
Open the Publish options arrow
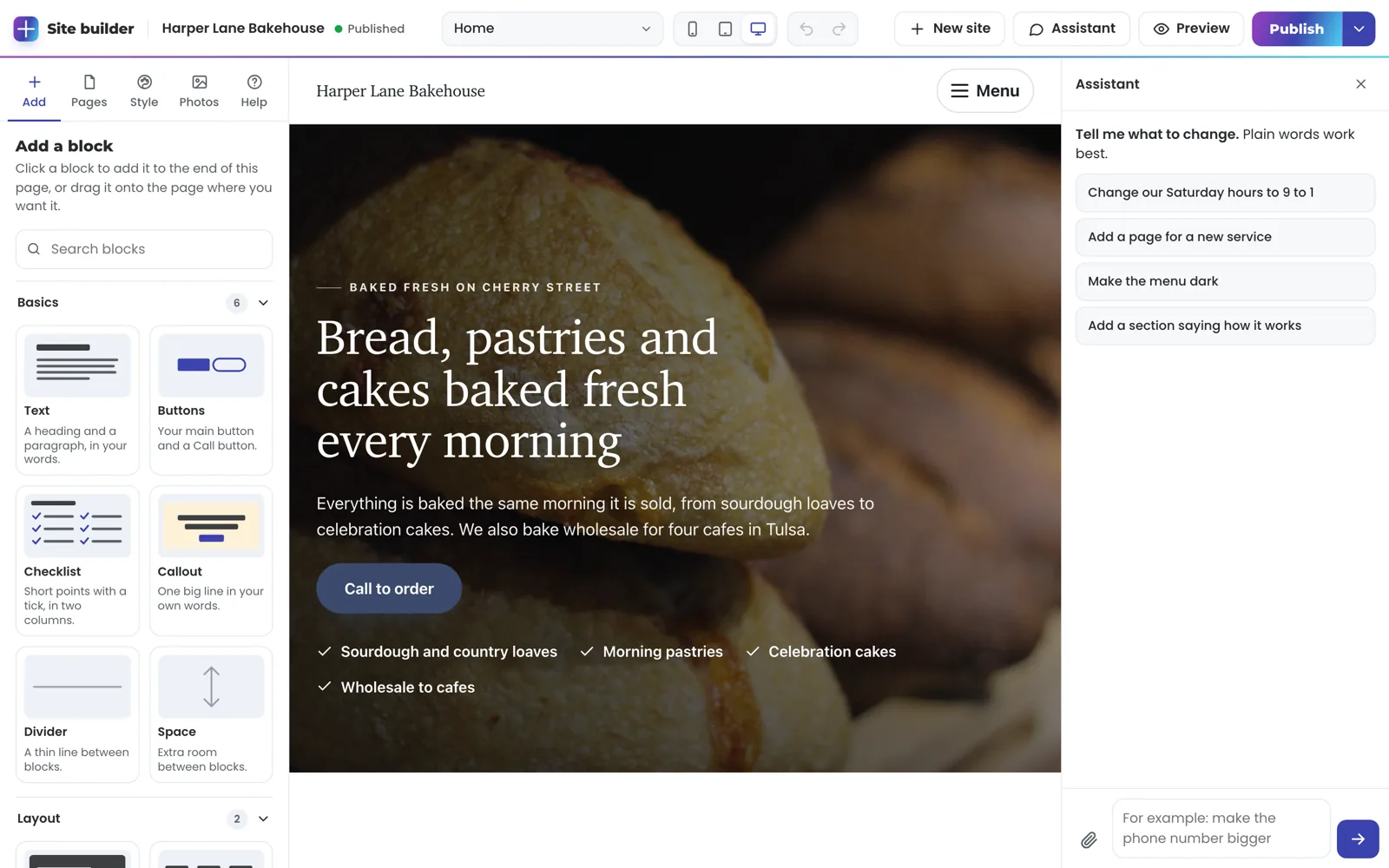[x=1359, y=29]
